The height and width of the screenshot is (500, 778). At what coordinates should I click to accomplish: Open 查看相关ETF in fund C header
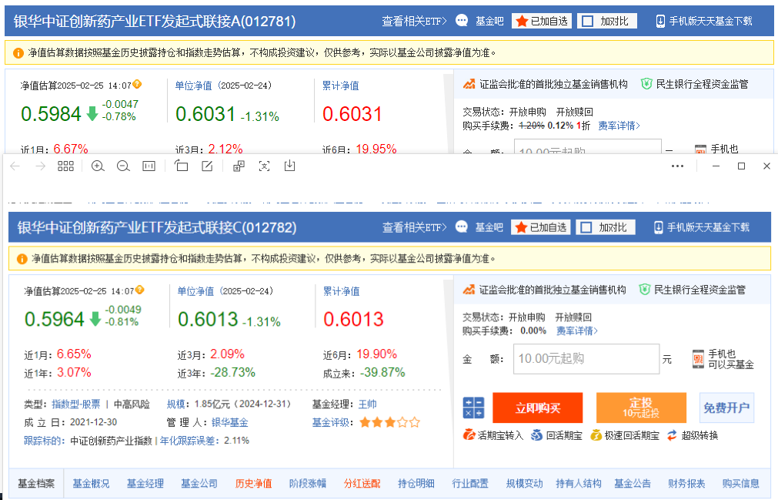414,228
